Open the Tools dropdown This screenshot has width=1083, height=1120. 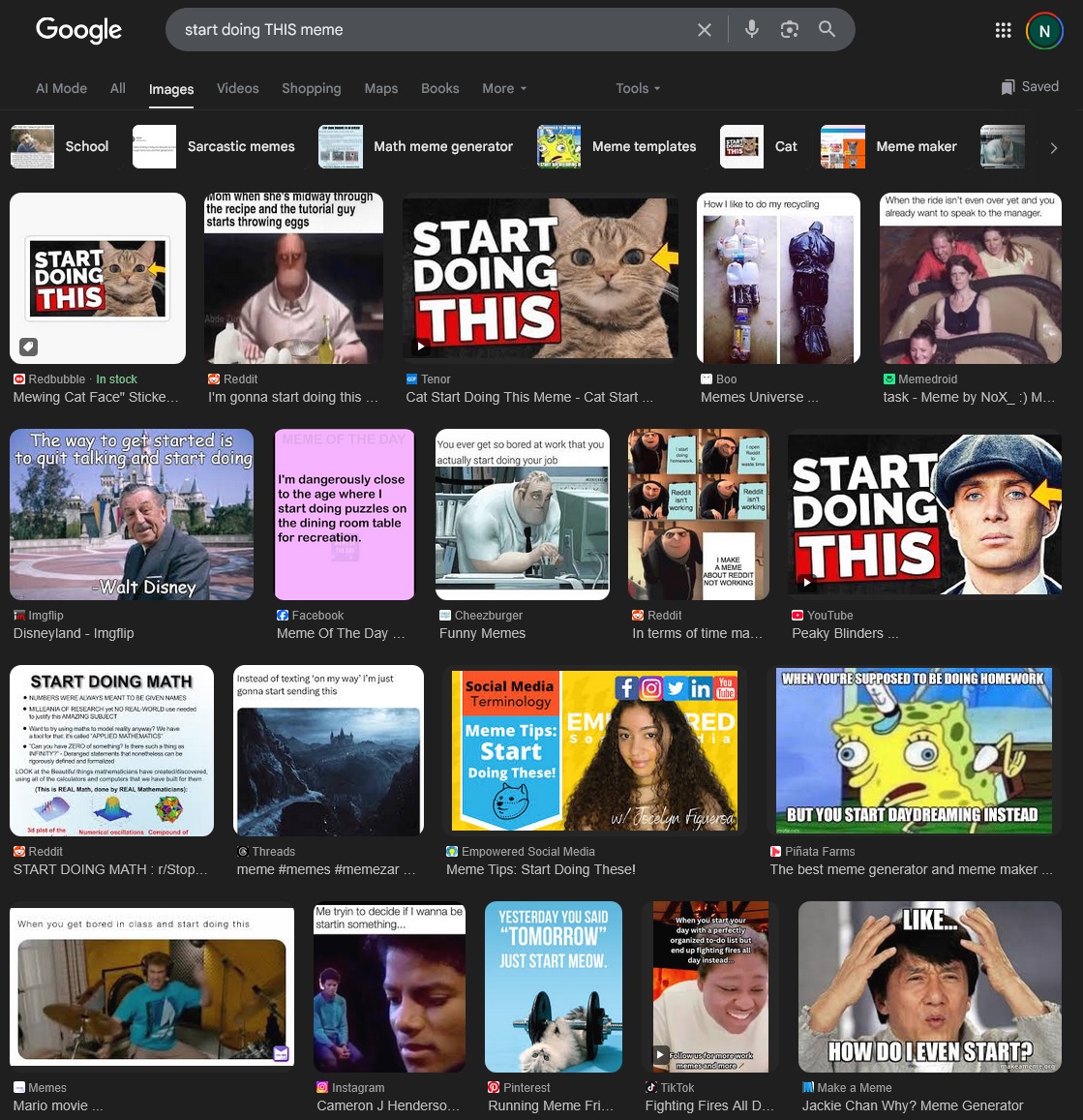(x=638, y=88)
